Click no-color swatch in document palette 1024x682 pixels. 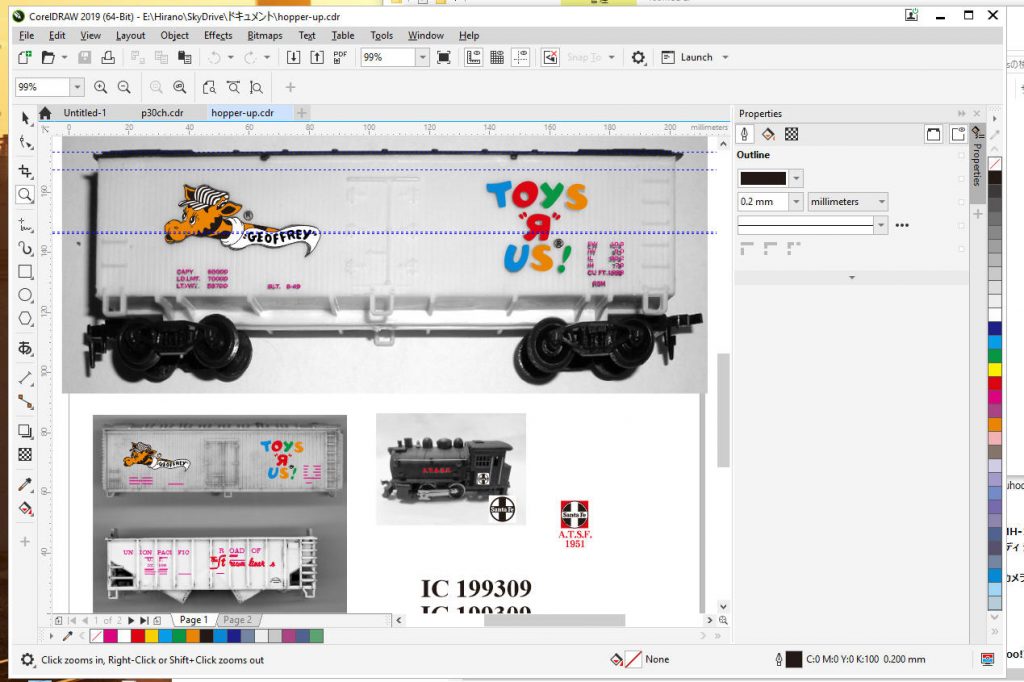tap(97, 636)
